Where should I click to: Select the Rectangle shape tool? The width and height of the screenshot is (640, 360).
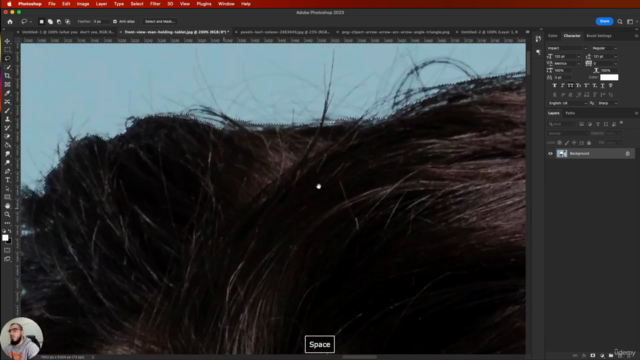[x=7, y=197]
